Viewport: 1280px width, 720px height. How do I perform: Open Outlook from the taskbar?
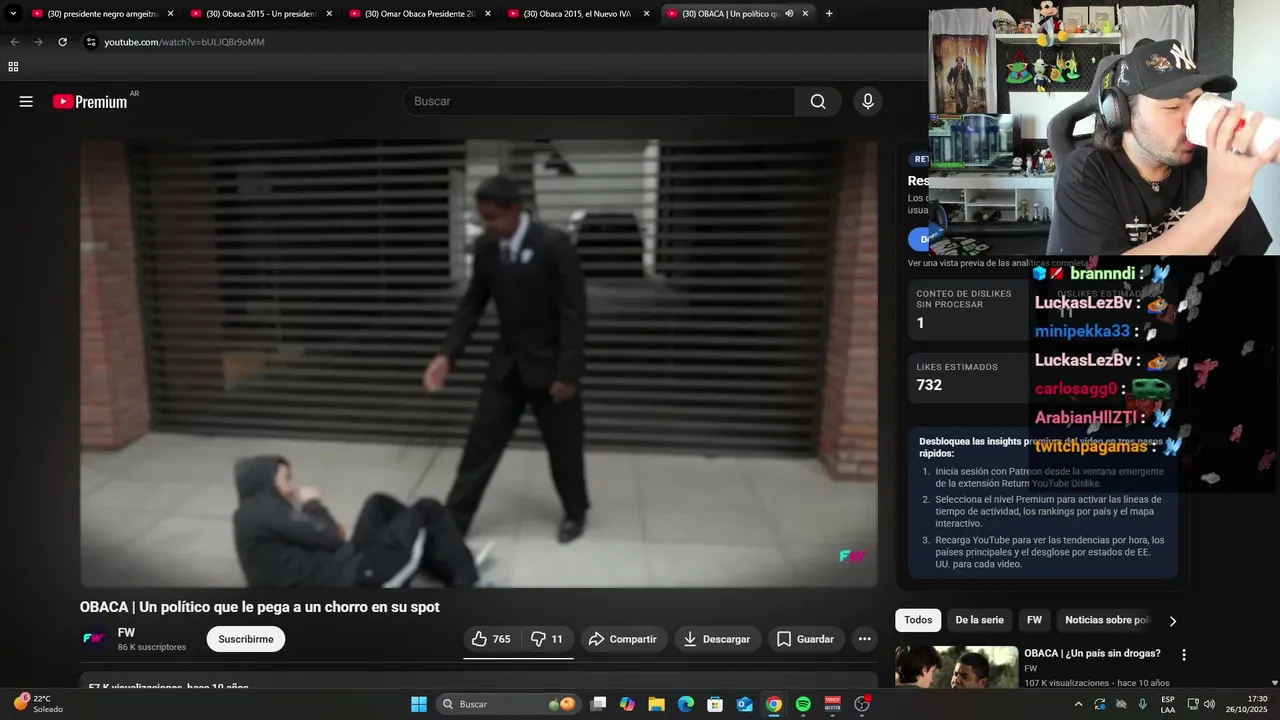tap(744, 704)
